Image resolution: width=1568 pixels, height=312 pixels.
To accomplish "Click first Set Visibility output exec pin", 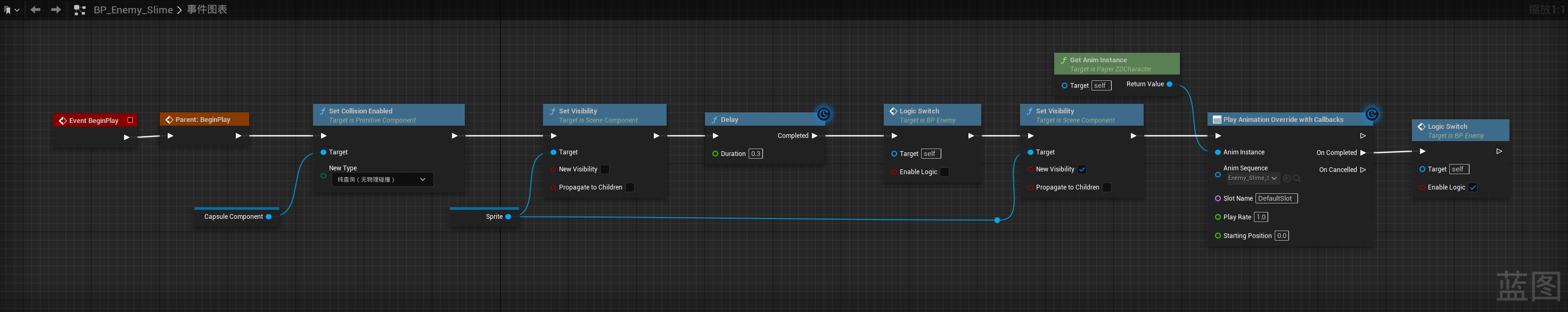I will [656, 136].
